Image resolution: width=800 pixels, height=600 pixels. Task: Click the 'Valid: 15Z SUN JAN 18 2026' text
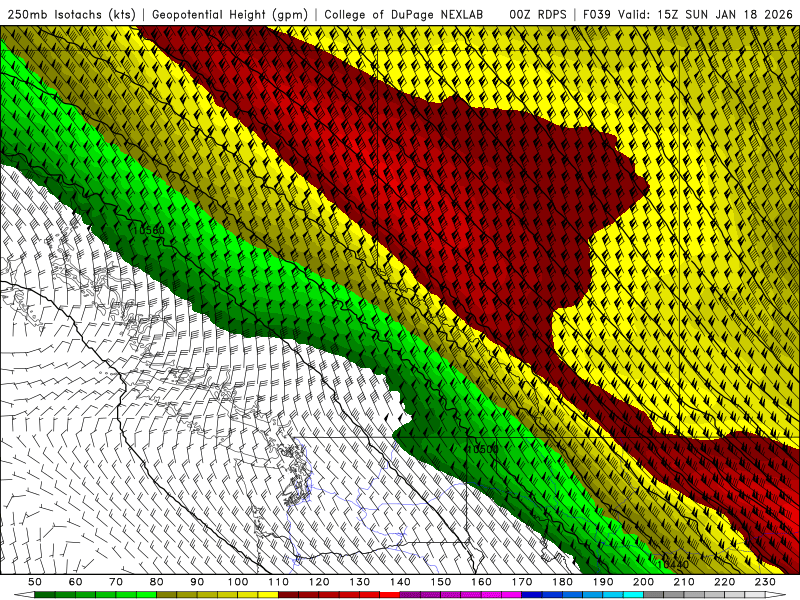(x=706, y=15)
